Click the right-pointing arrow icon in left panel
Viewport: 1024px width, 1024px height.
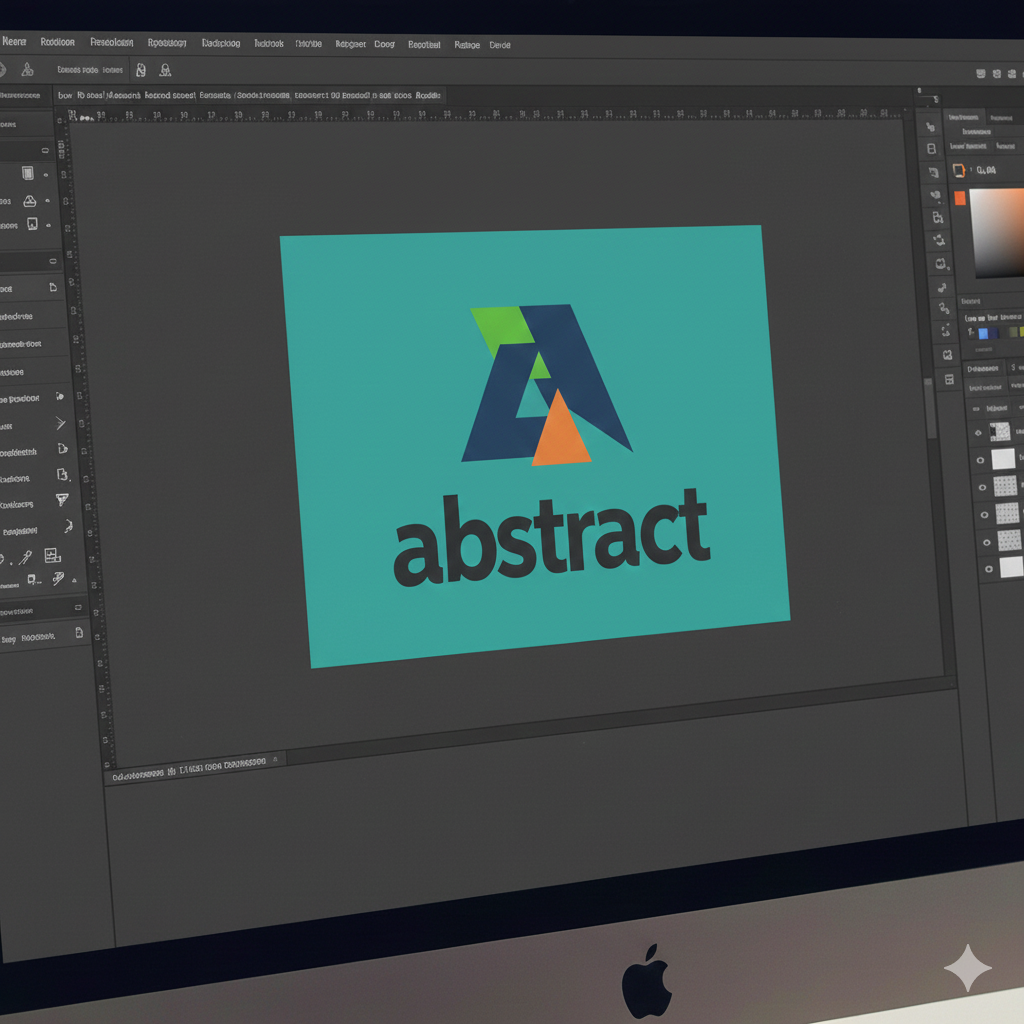pos(60,423)
